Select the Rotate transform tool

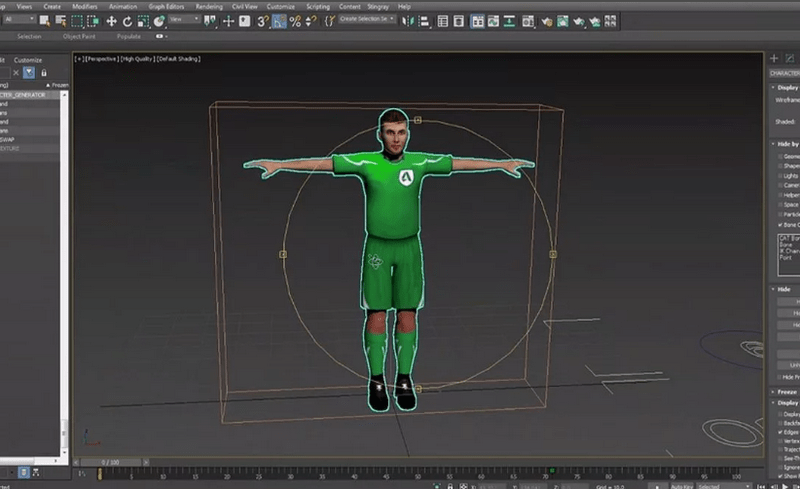[x=128, y=20]
